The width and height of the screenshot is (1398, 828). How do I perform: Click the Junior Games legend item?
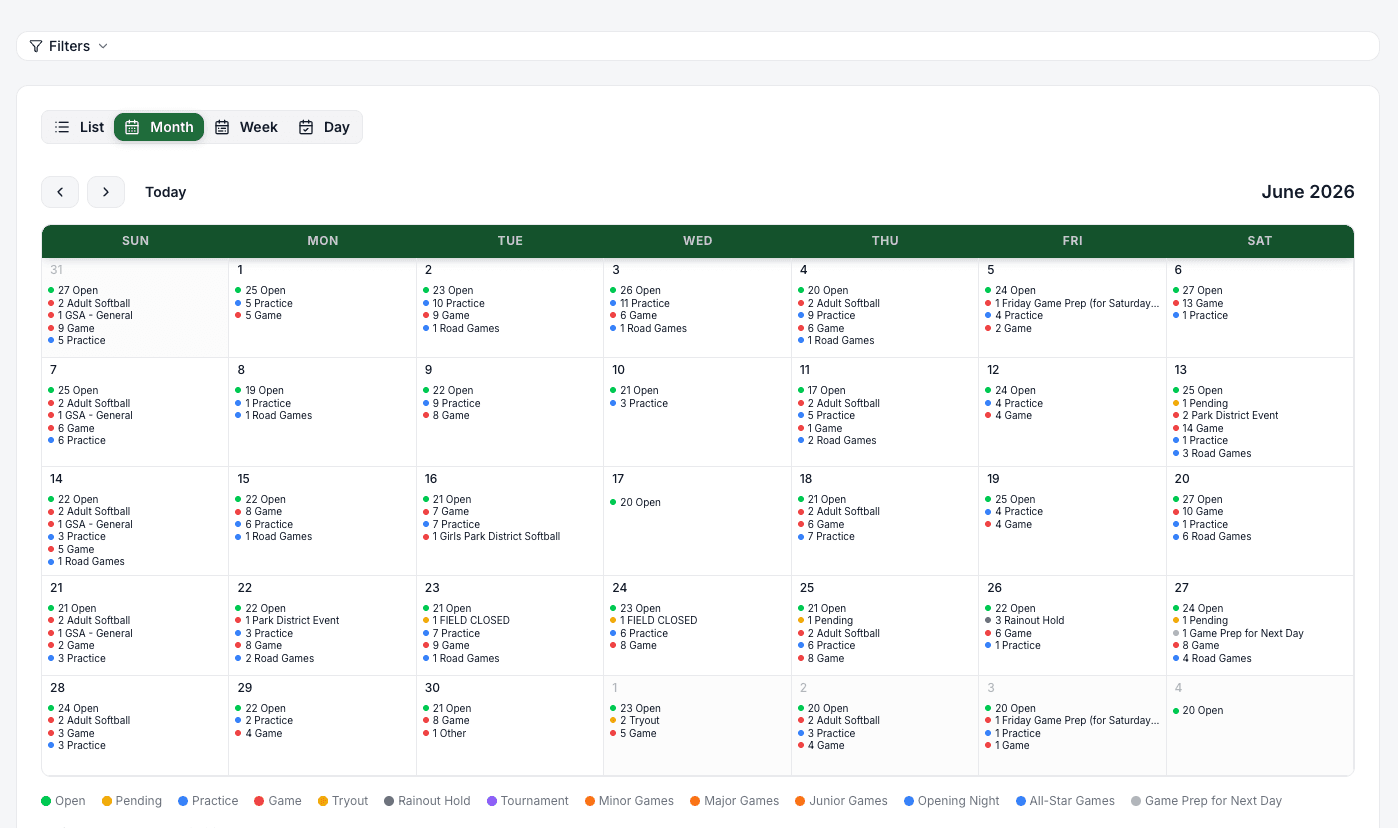point(841,801)
